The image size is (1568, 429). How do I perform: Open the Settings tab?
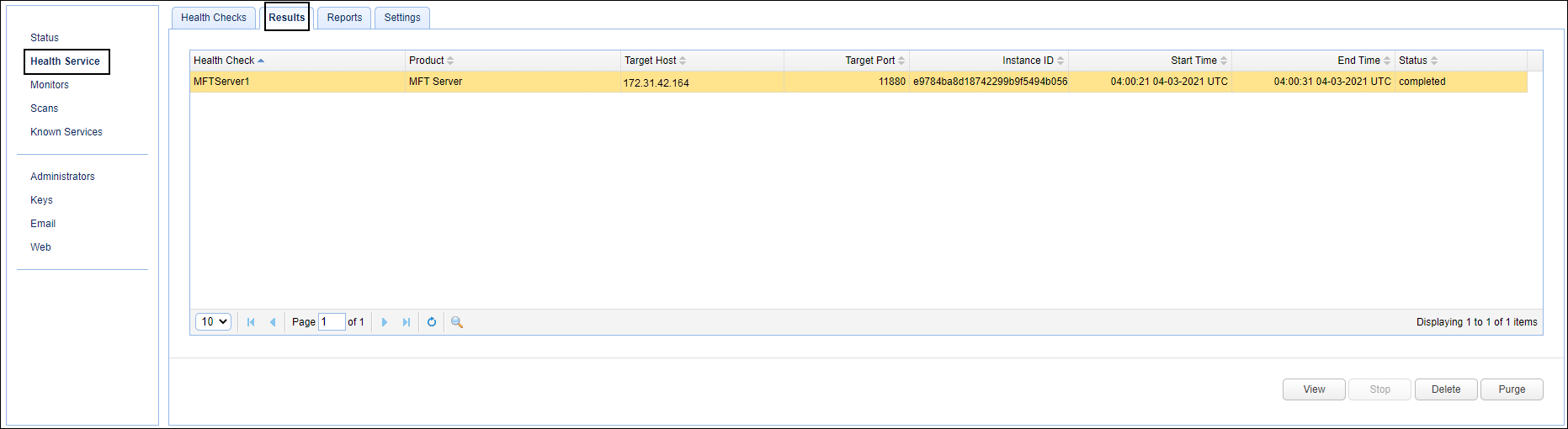(402, 18)
